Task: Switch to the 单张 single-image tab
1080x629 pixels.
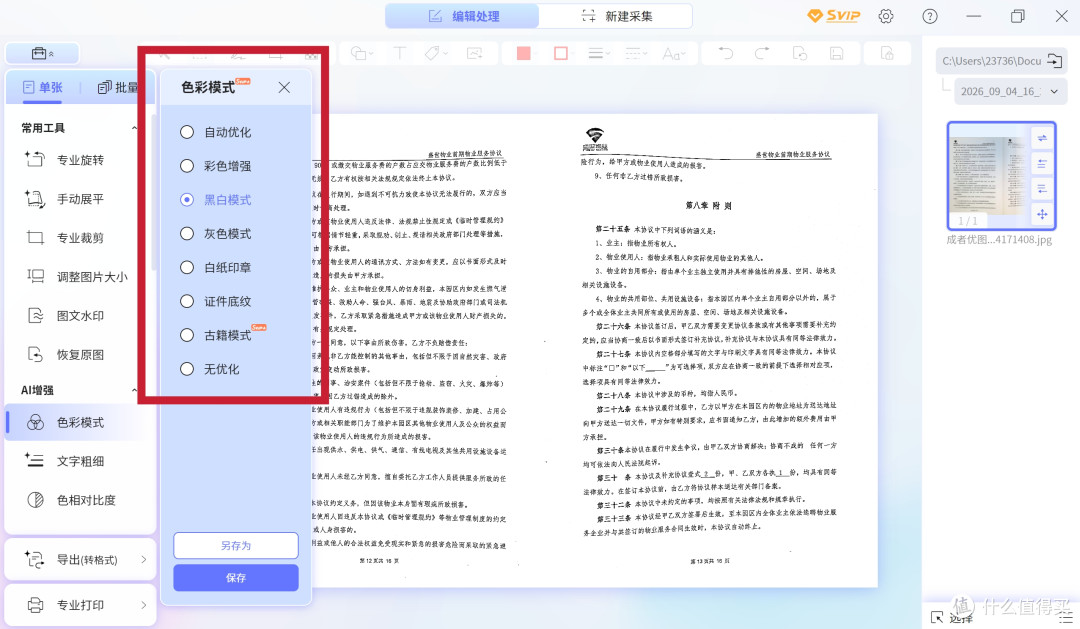Action: pos(42,87)
